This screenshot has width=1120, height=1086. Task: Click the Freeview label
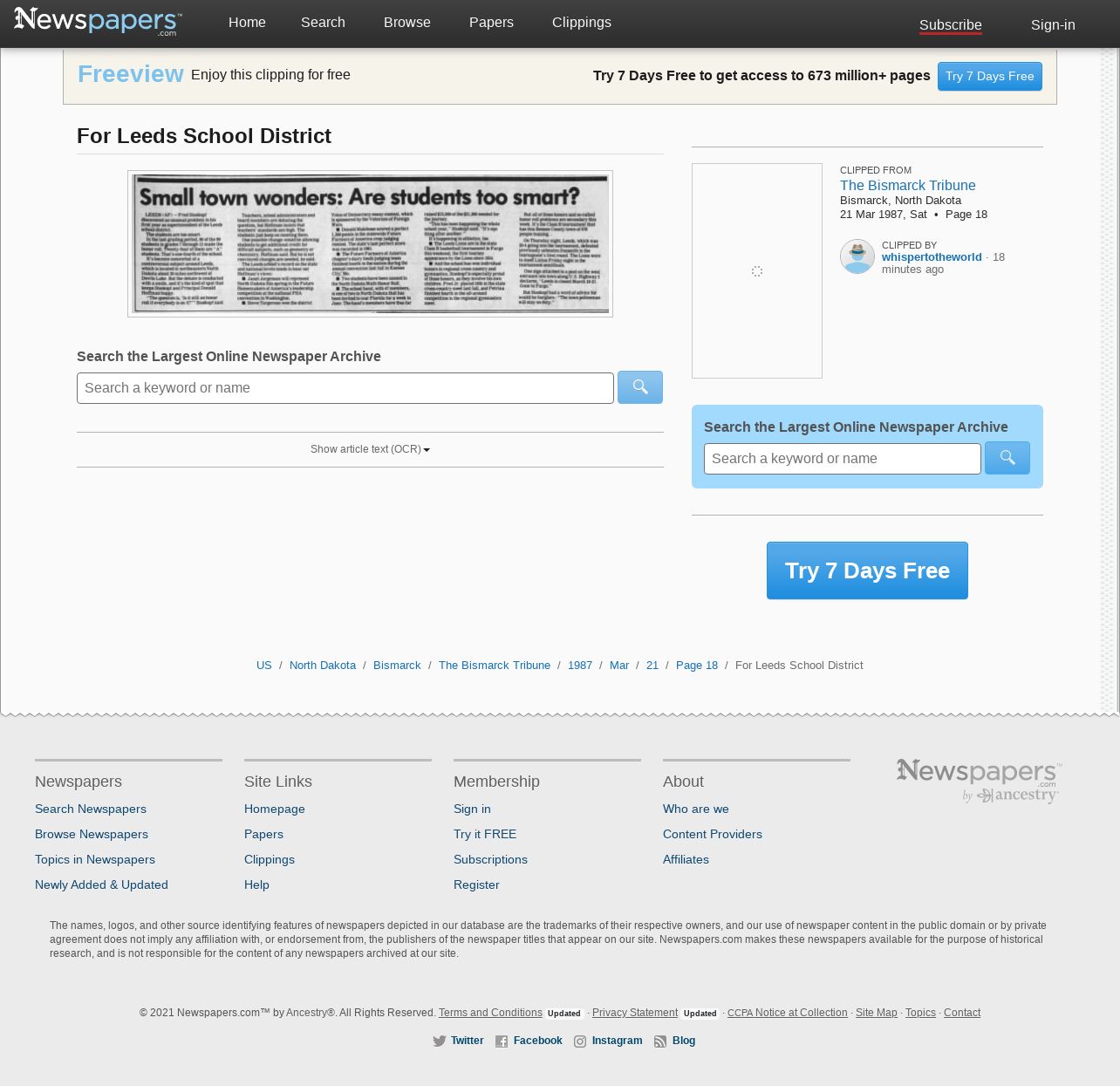coord(131,74)
